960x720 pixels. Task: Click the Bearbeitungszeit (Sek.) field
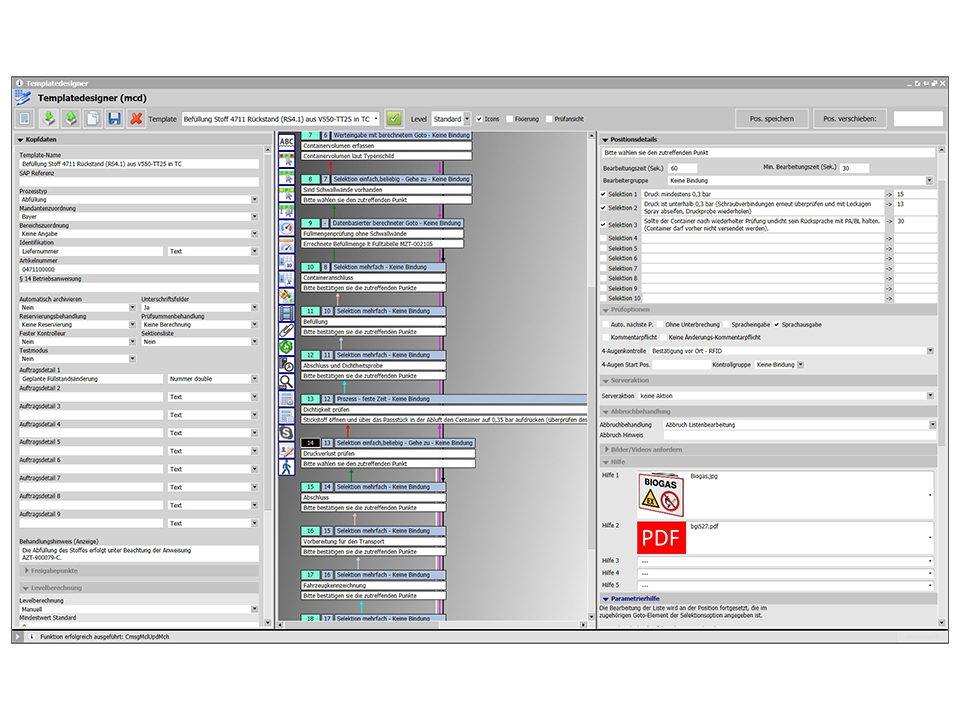(683, 168)
